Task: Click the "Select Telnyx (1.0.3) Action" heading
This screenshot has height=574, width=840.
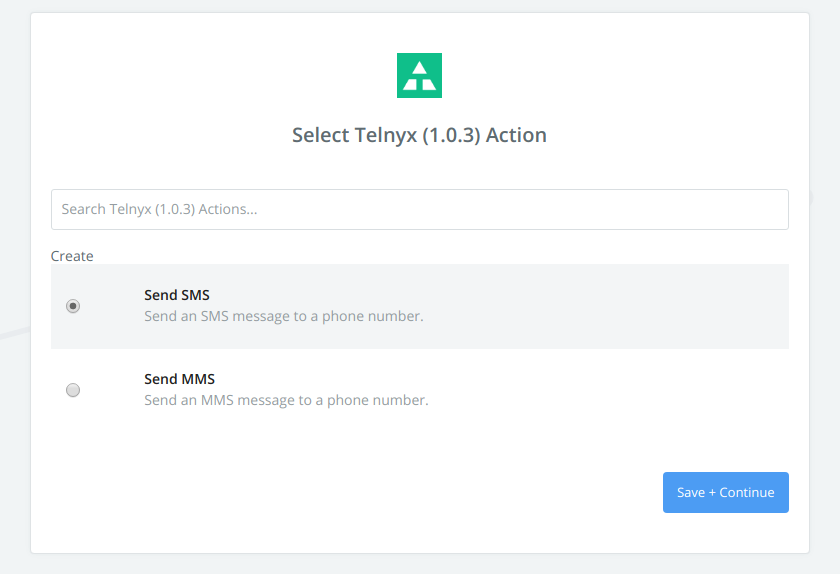Action: point(419,135)
